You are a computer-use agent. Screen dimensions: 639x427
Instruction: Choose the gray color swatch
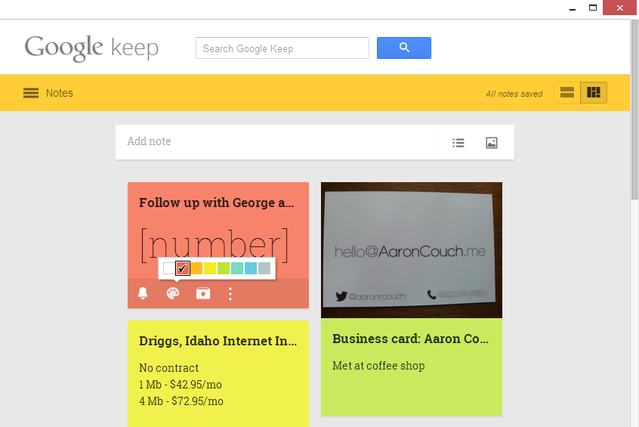click(x=264, y=268)
